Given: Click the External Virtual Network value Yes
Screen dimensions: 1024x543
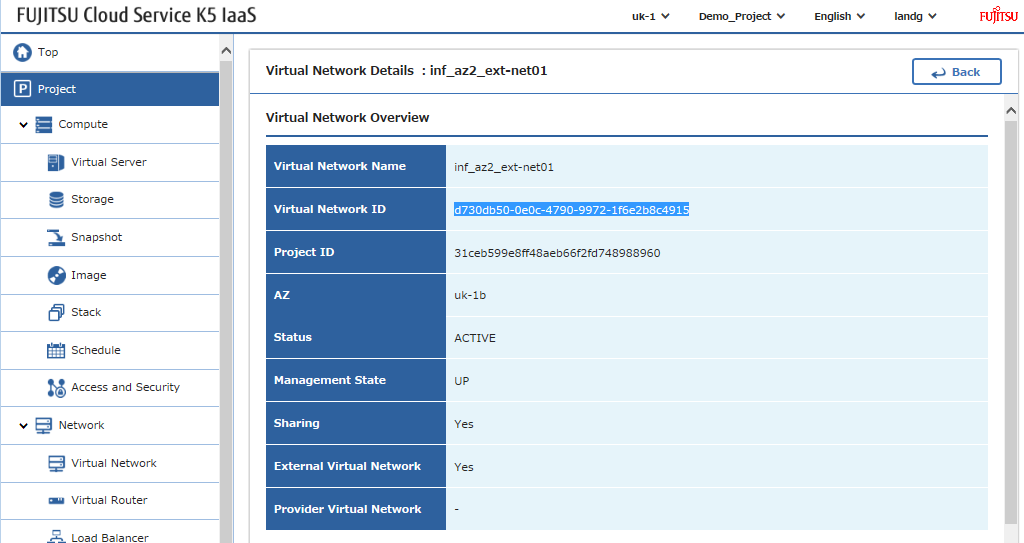Looking at the screenshot, I should coord(464,467).
